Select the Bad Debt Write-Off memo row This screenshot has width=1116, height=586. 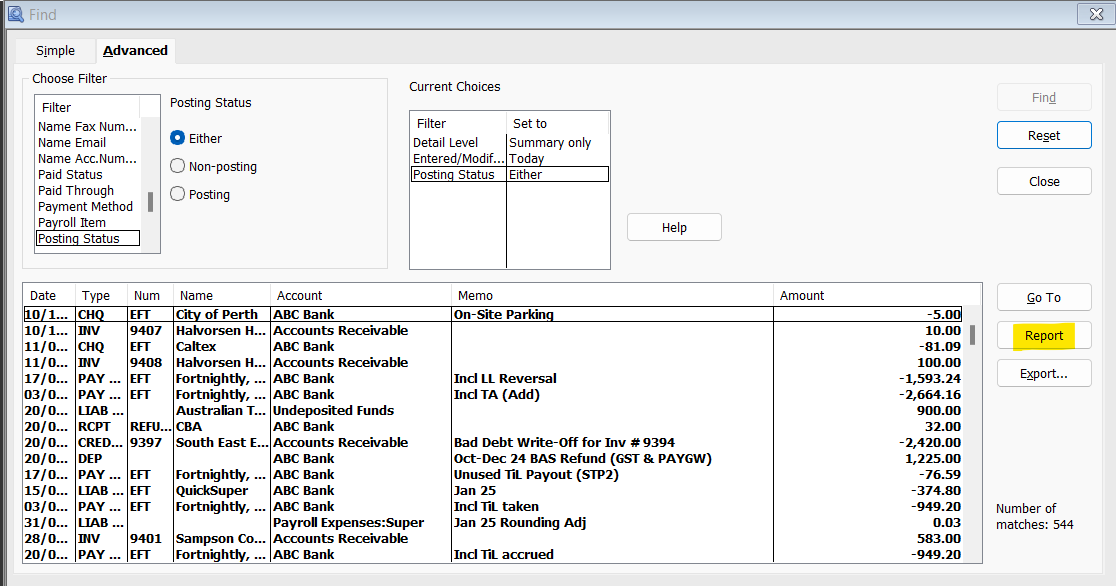pyautogui.click(x=493, y=443)
